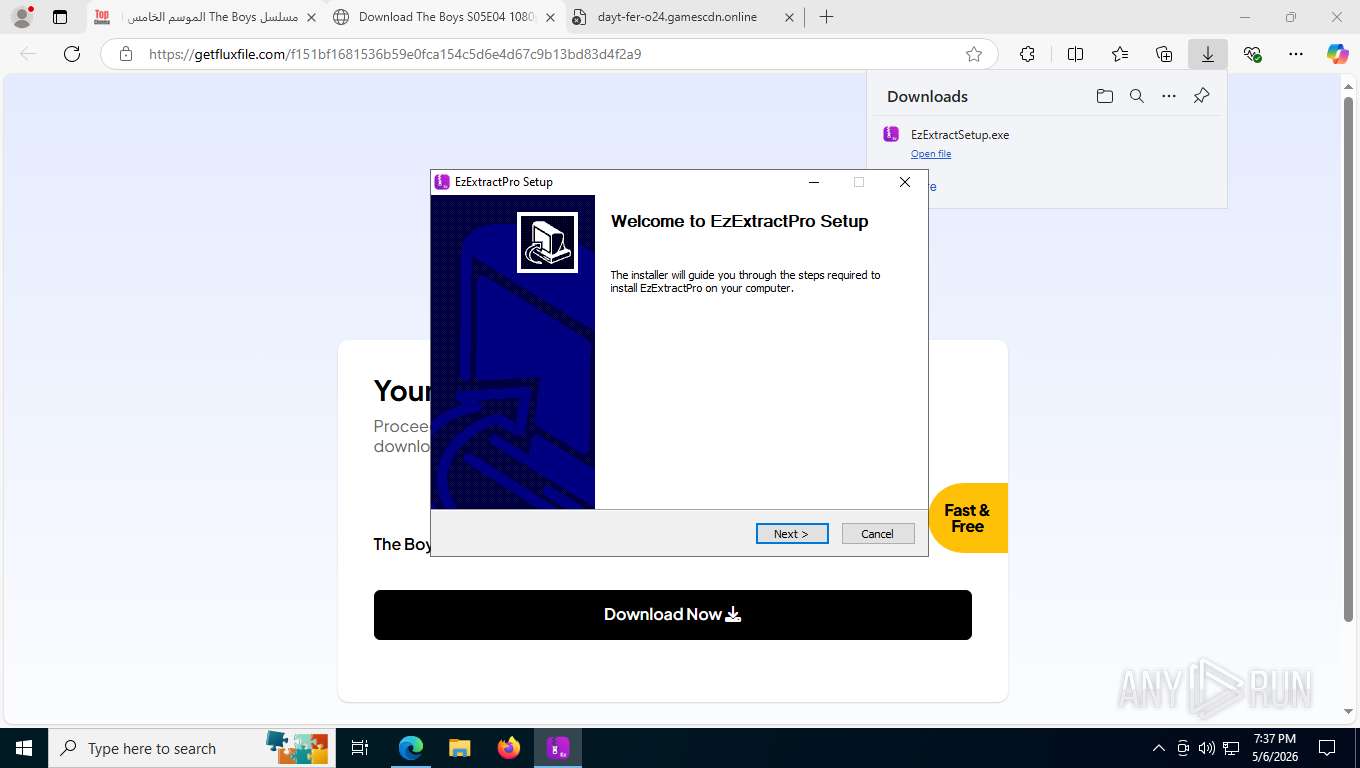This screenshot has height=768, width=1360.
Task: Open a new browser tab
Action: click(826, 17)
